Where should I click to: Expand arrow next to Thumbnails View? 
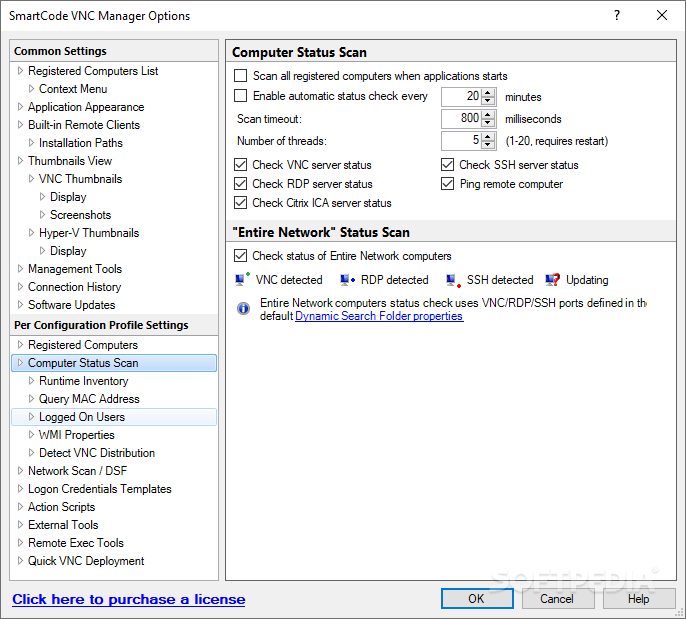click(20, 161)
